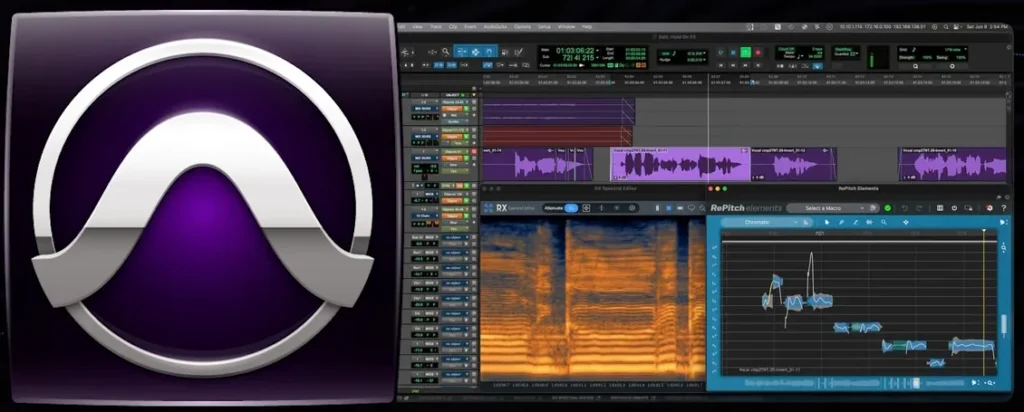Screen dimensions: 1024x412
Task: Click the menu bar date and time
Action: (988, 27)
